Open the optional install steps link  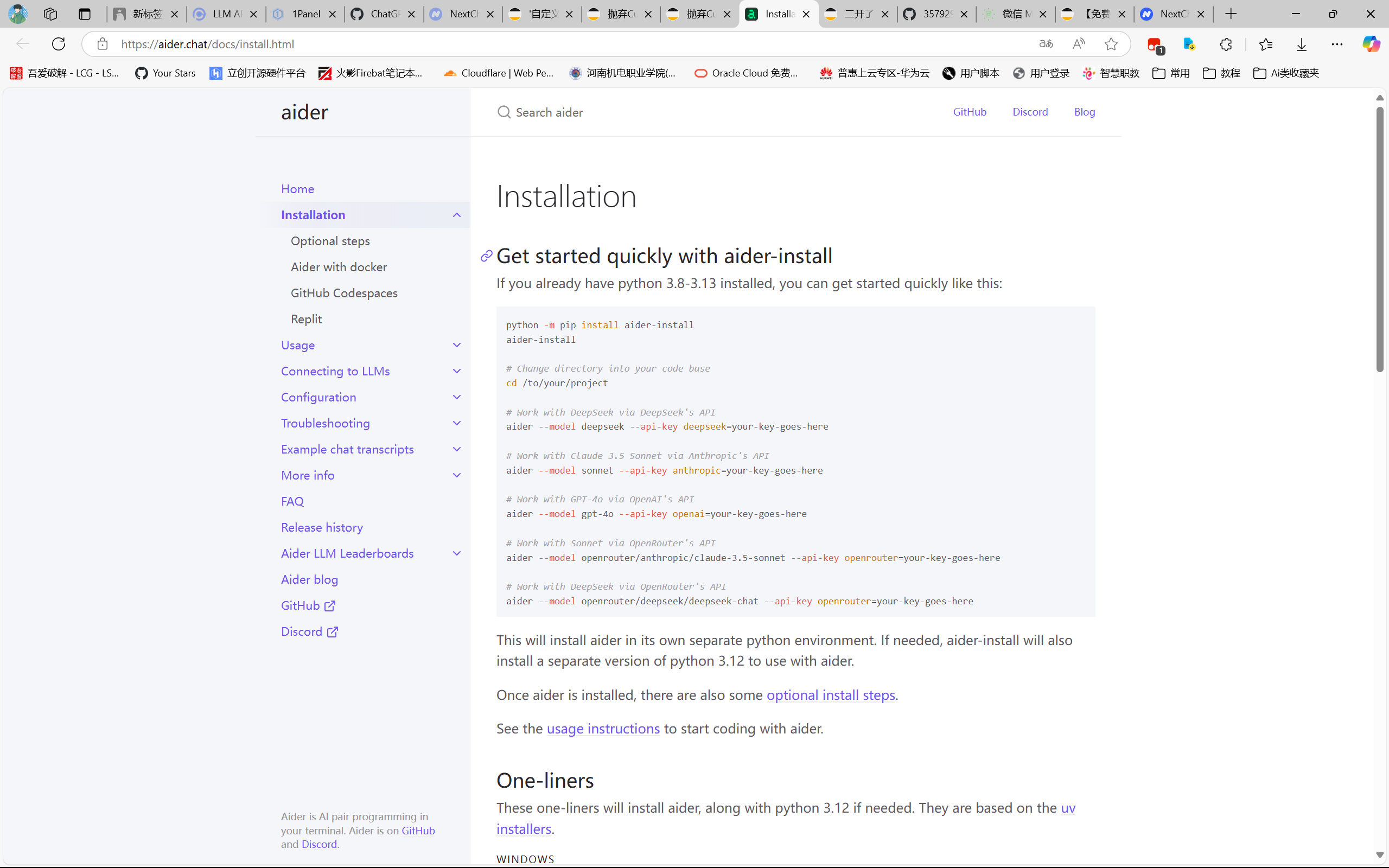coord(831,694)
